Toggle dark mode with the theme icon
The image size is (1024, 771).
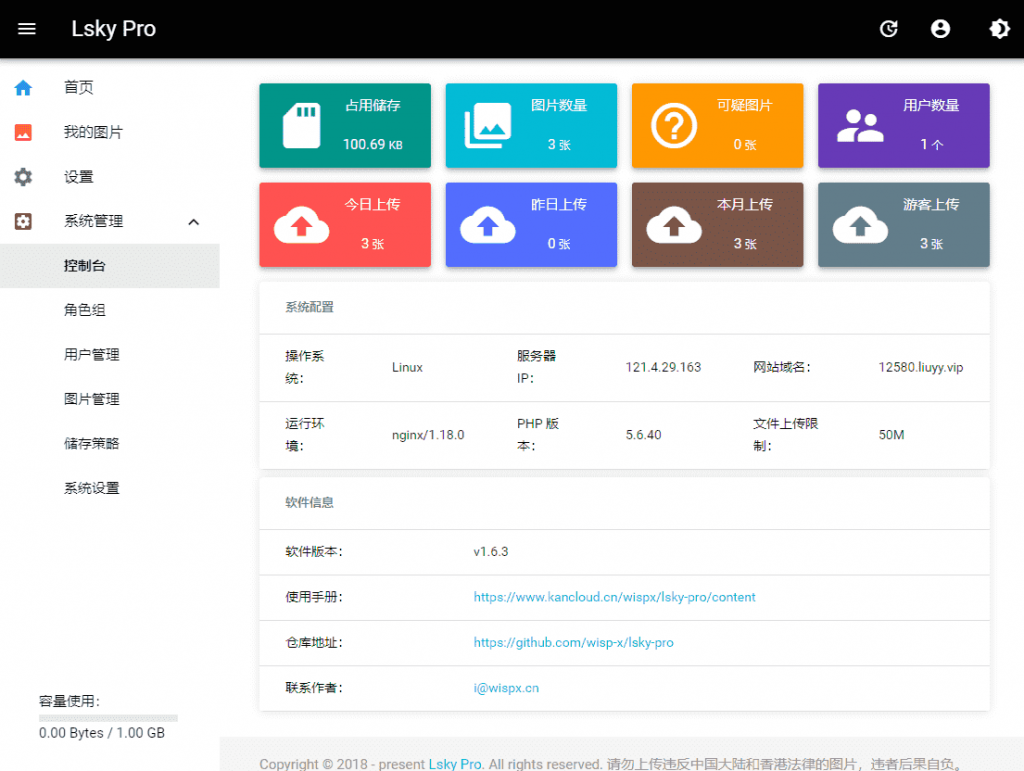coord(999,29)
